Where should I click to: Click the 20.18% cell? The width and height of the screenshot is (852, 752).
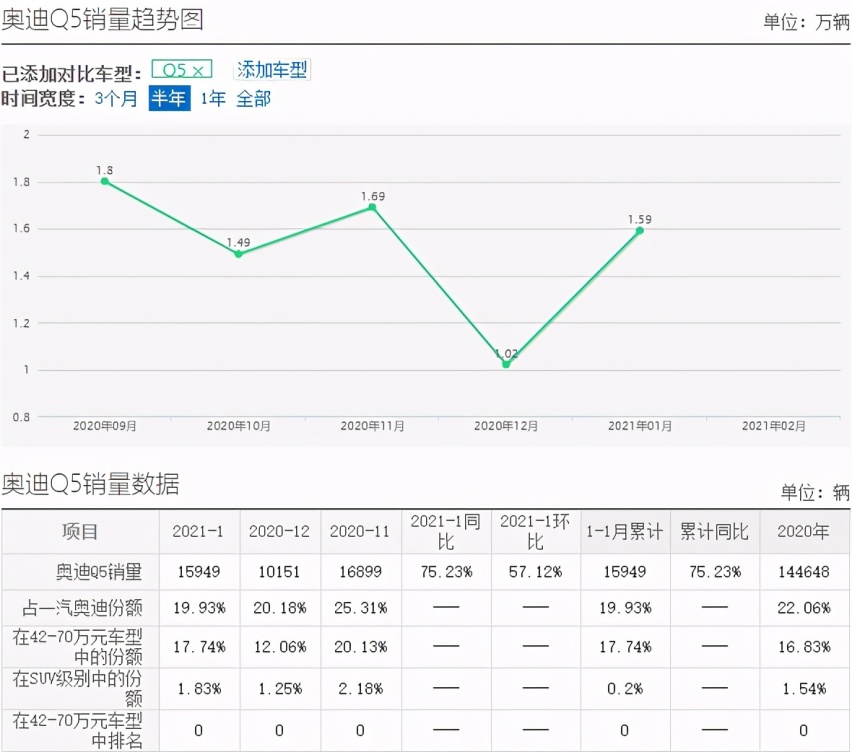(x=279, y=607)
